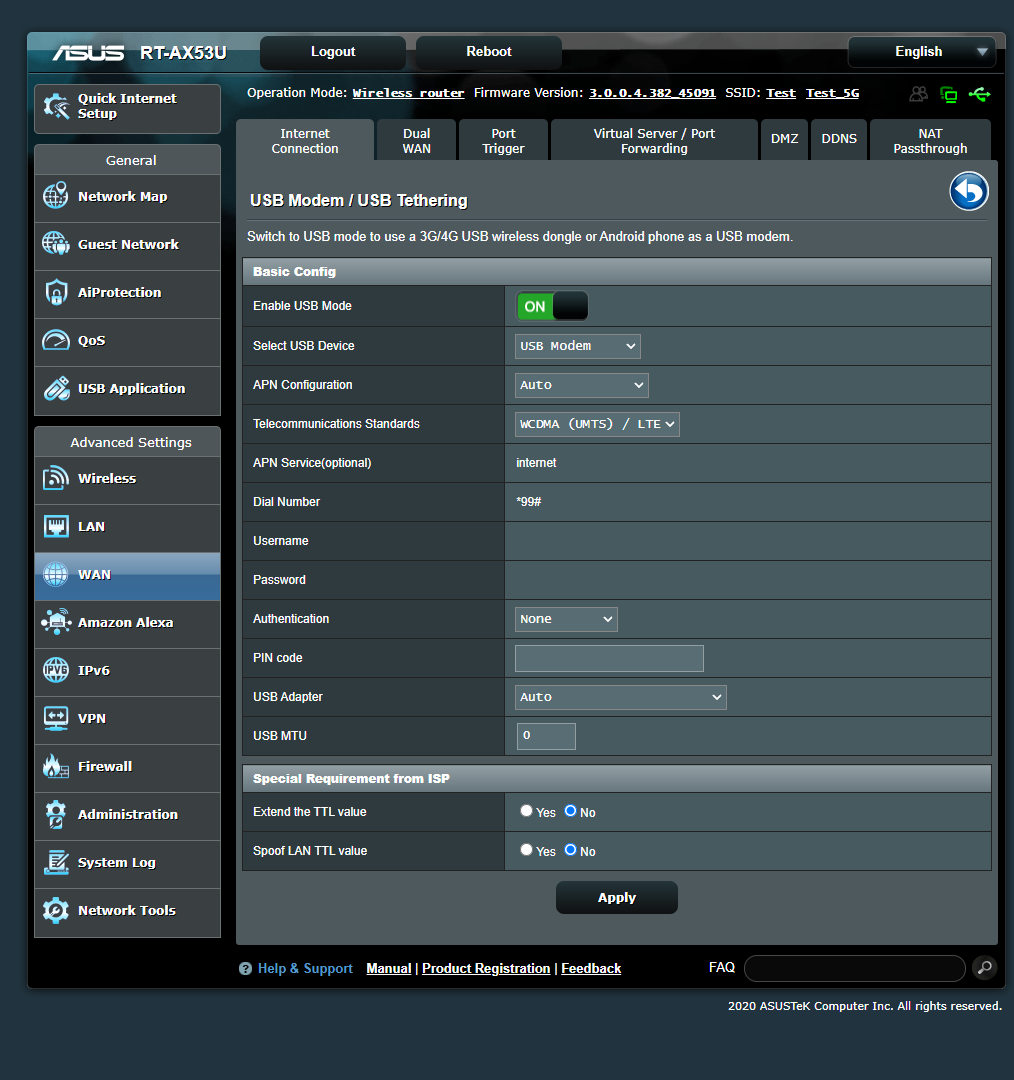This screenshot has width=1014, height=1080.
Task: Click the connected clients icon
Action: pyautogui.click(x=918, y=94)
